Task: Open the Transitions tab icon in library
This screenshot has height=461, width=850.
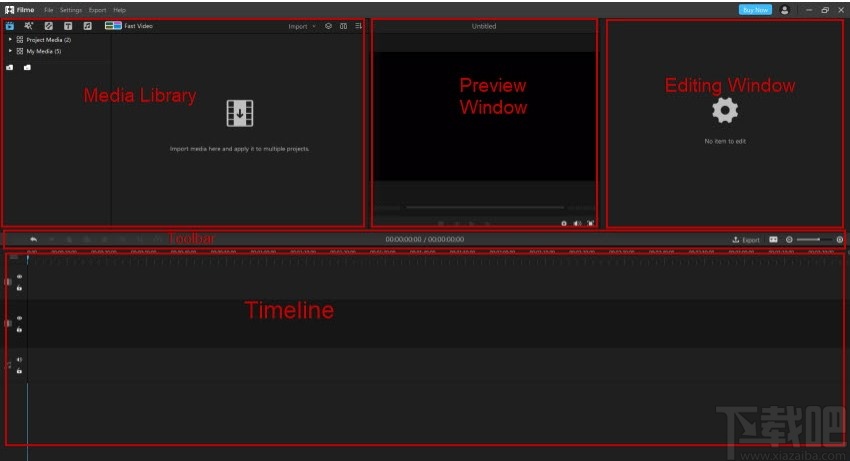Action: coord(48,25)
